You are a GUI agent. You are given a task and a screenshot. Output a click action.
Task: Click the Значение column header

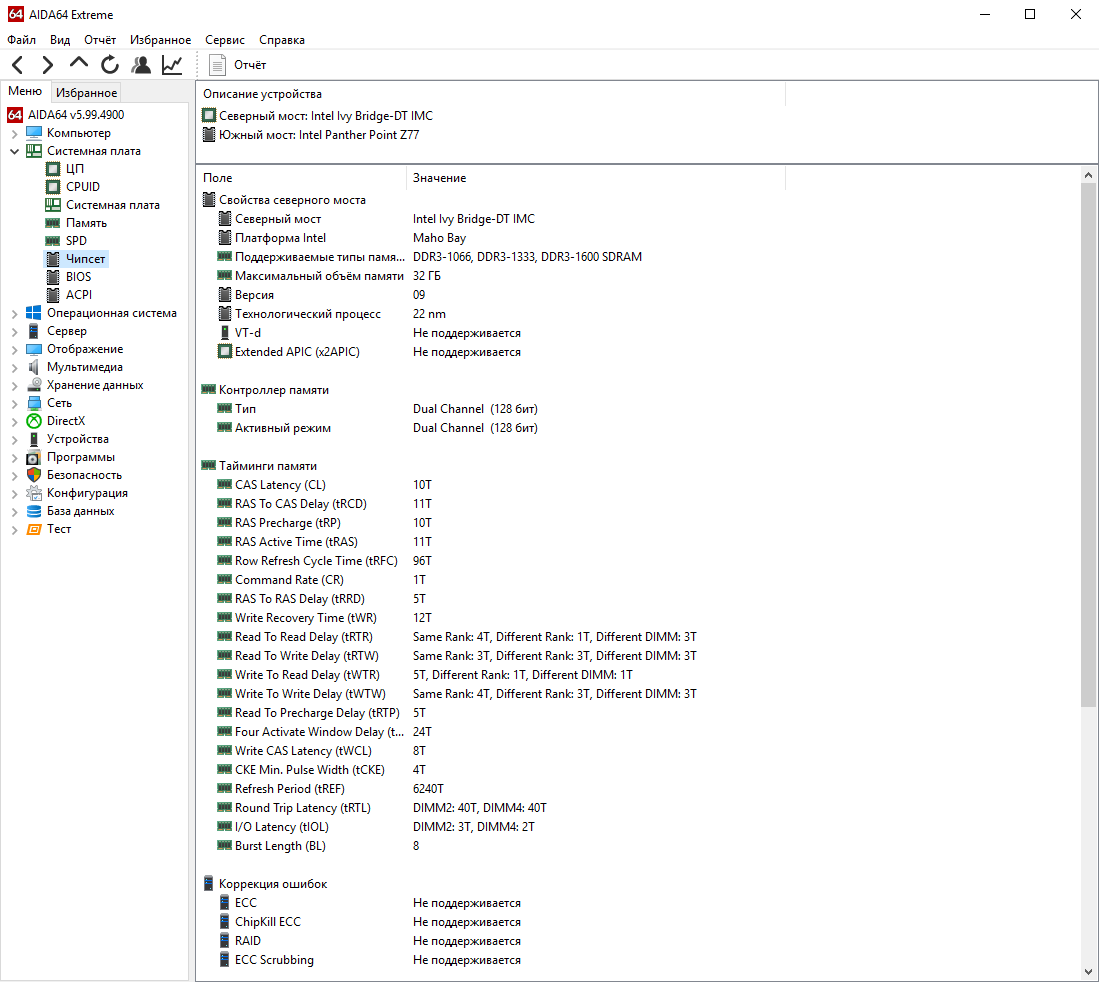596,178
